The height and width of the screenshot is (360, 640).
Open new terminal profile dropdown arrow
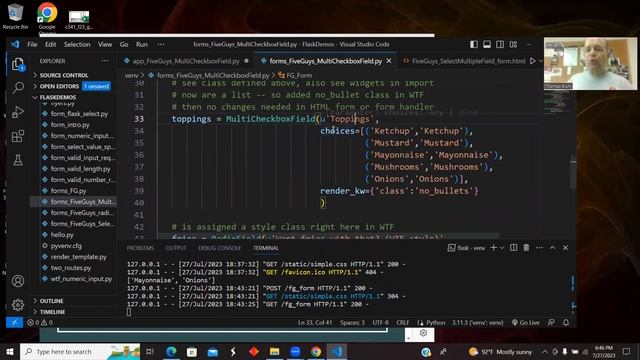(x=502, y=248)
